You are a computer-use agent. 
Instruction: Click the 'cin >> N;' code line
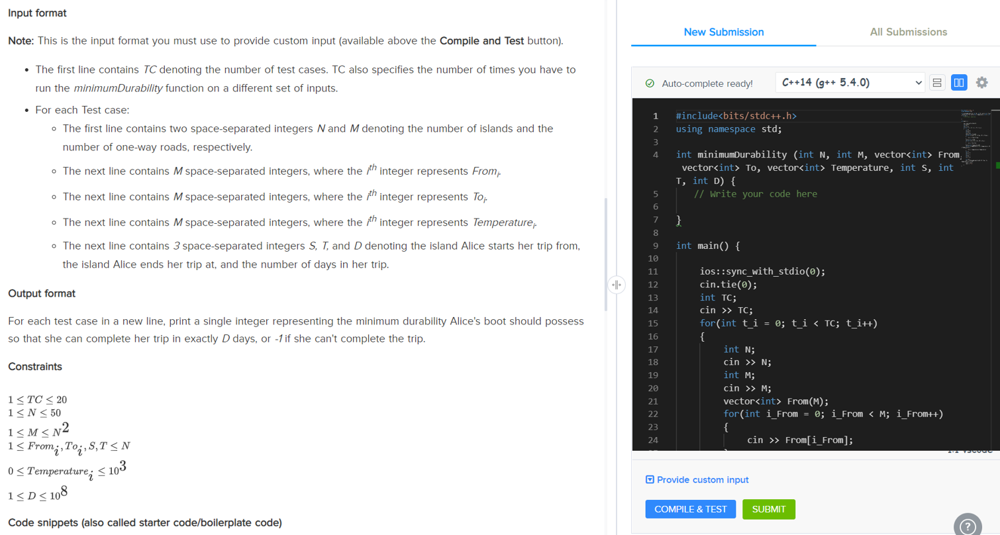747,362
